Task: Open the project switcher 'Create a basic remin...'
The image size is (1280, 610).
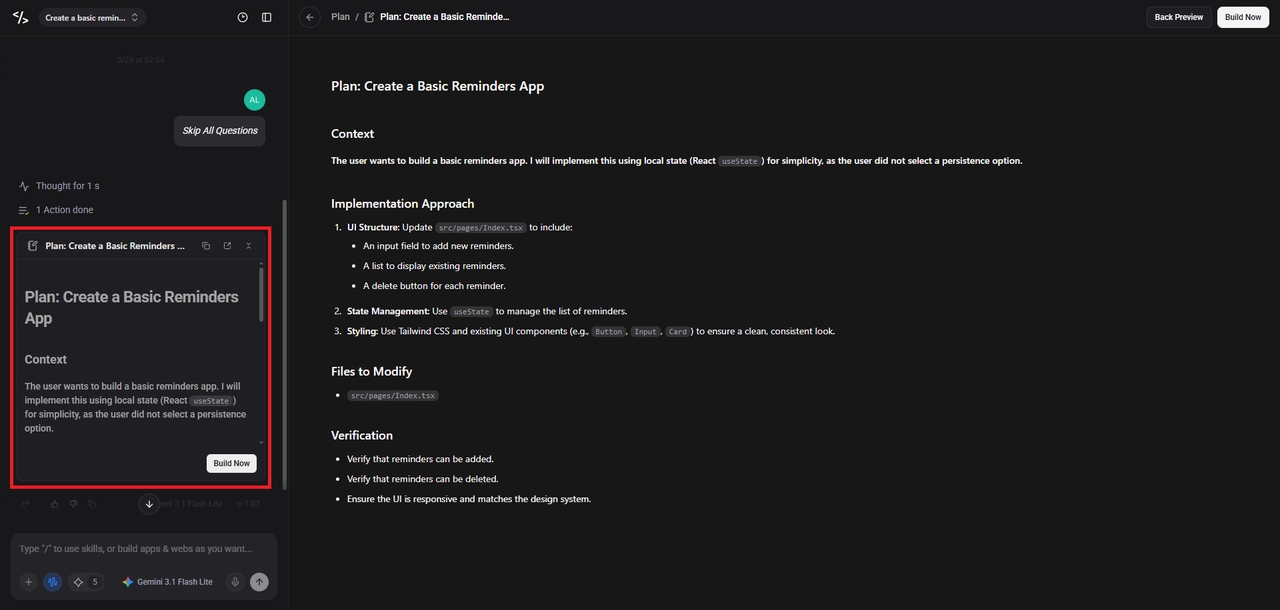Action: click(92, 17)
